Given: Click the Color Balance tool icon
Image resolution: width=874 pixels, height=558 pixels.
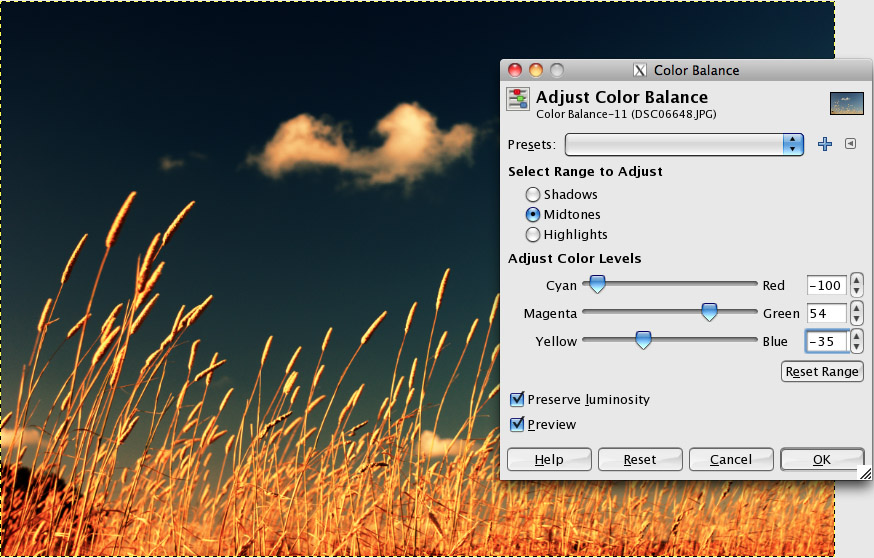Looking at the screenshot, I should click(518, 99).
